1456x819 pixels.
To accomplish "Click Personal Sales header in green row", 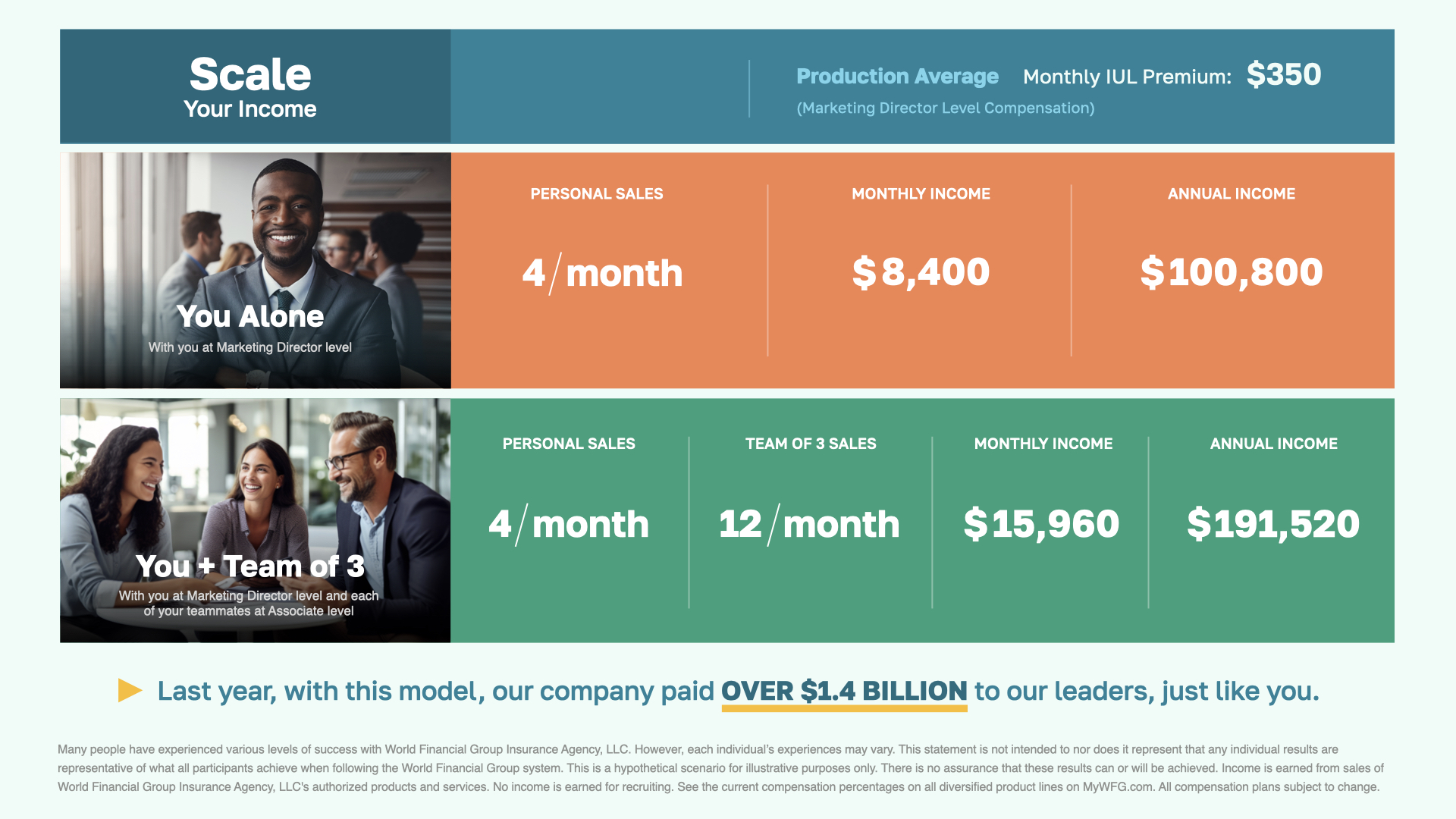I will (569, 444).
